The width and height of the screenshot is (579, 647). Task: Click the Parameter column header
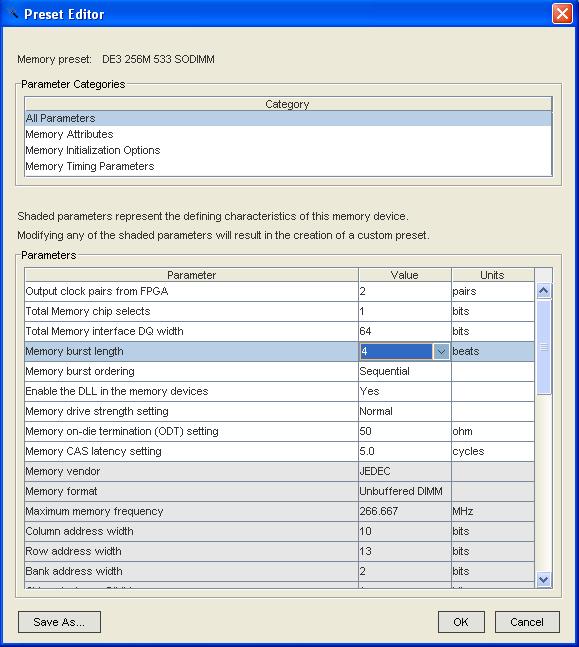tap(191, 275)
